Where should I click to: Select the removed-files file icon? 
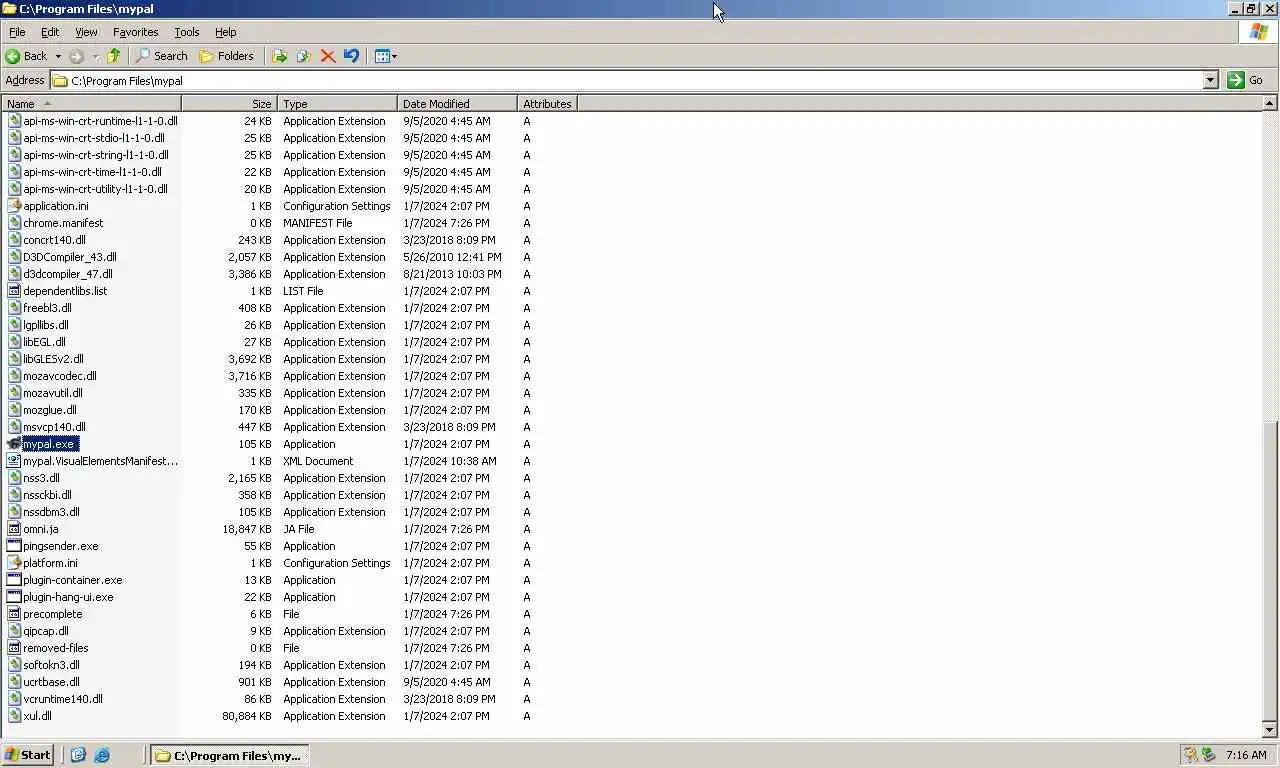point(14,648)
